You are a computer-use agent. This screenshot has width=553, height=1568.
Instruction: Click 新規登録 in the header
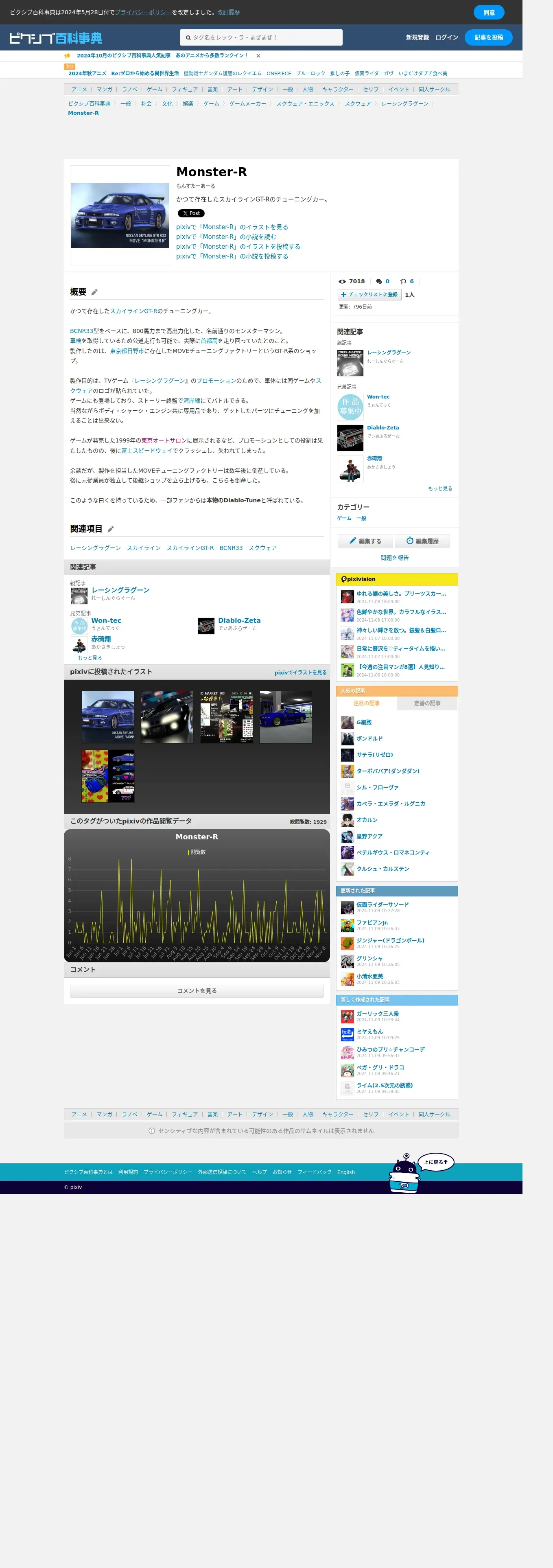417,38
